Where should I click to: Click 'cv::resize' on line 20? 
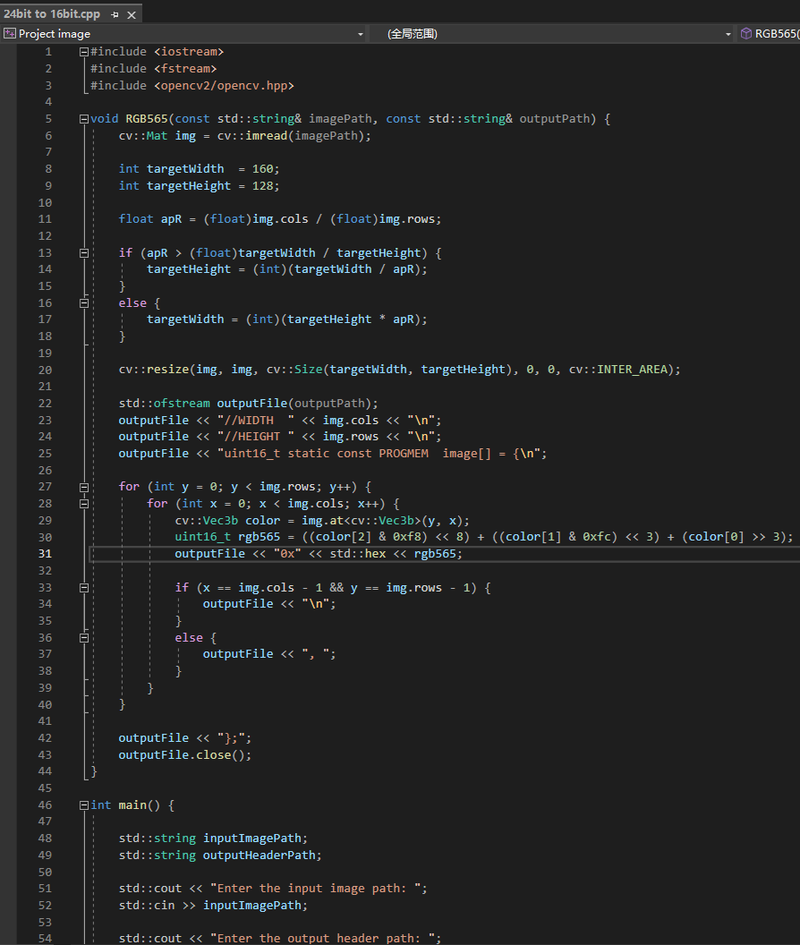pos(154,369)
